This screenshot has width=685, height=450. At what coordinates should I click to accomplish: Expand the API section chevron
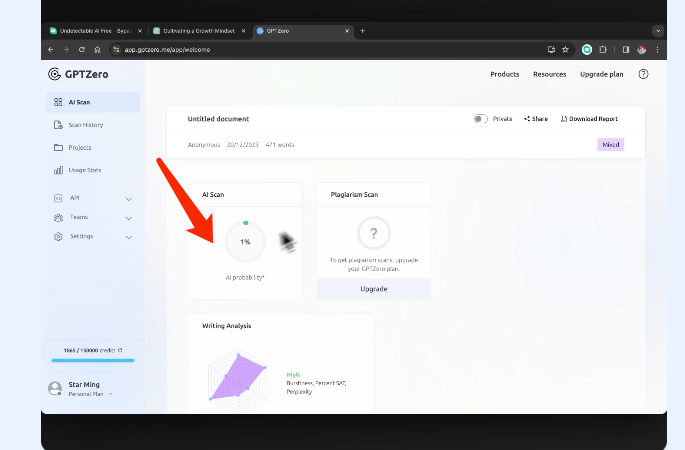point(129,199)
